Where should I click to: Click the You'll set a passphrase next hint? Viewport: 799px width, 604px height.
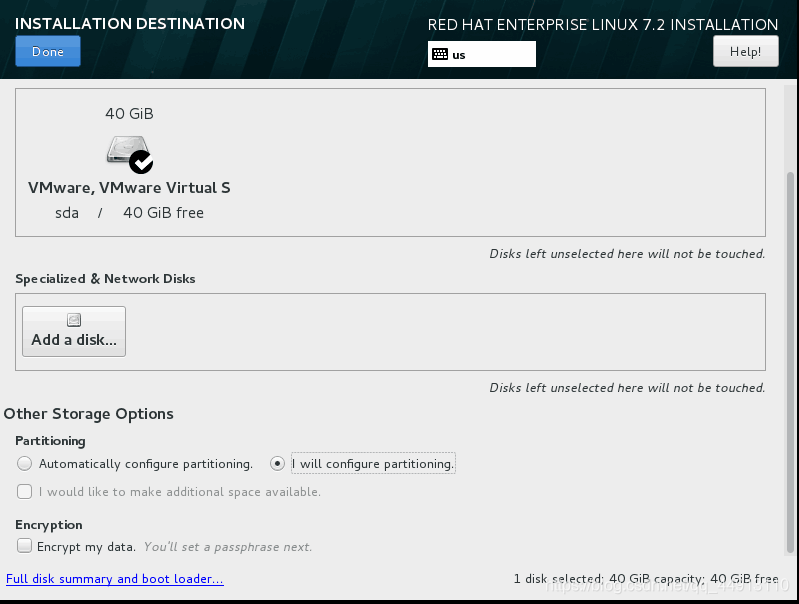[x=227, y=547]
